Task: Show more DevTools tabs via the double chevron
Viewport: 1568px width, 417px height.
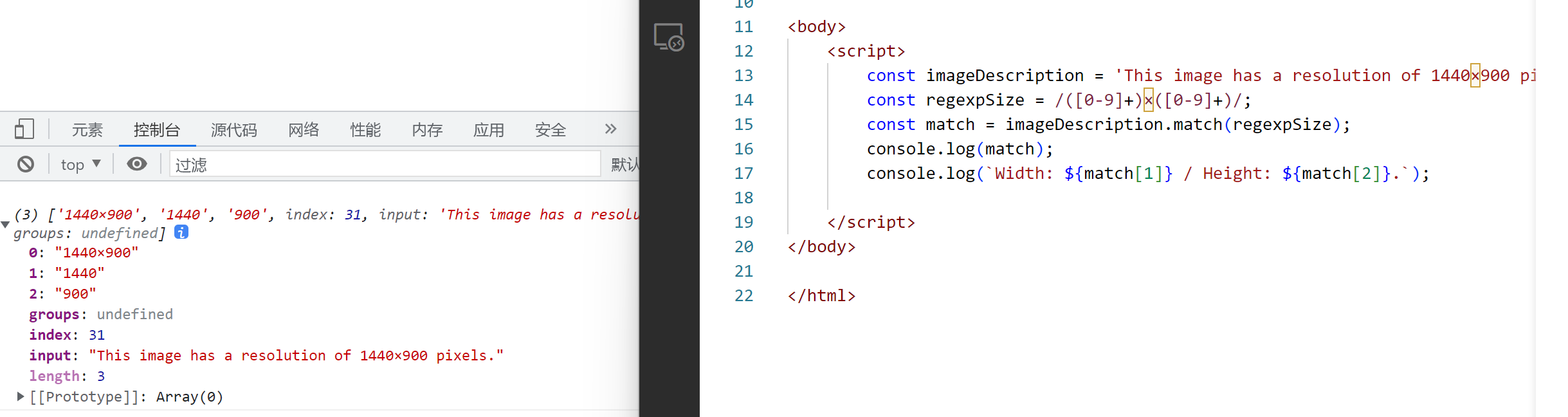Action: [x=610, y=129]
